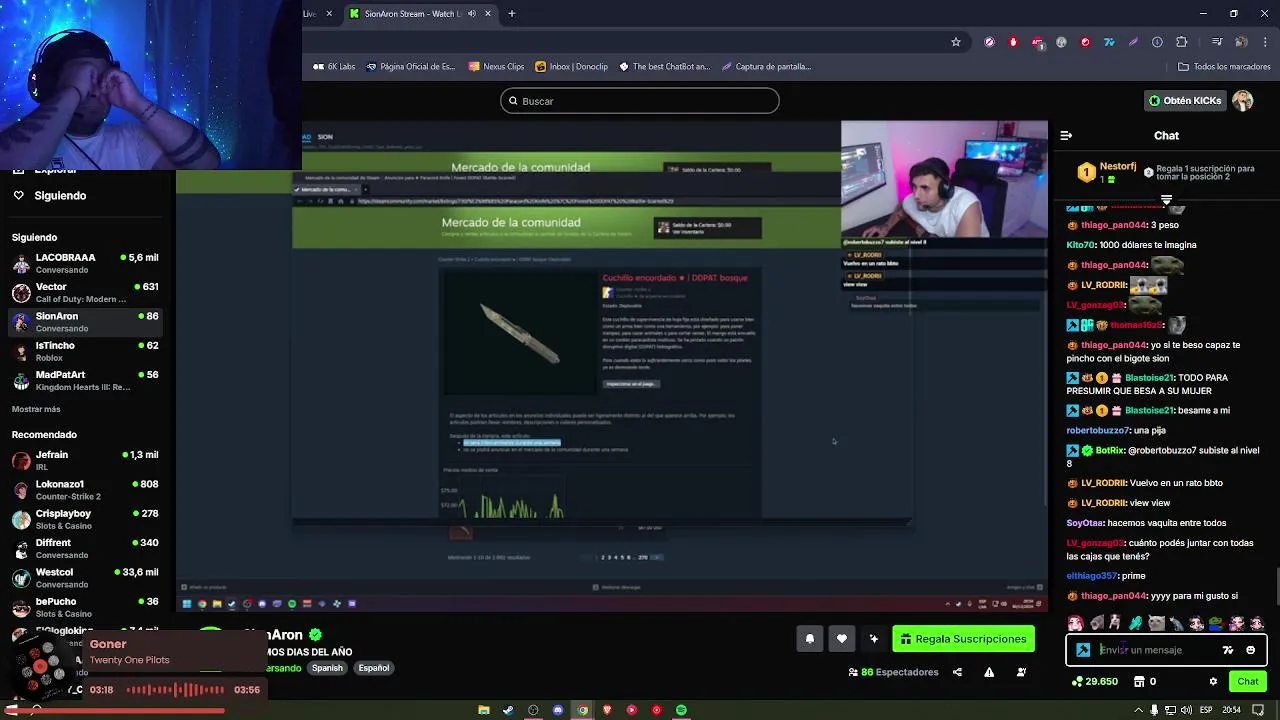Click the channel points balance 29.650

tap(1096, 682)
